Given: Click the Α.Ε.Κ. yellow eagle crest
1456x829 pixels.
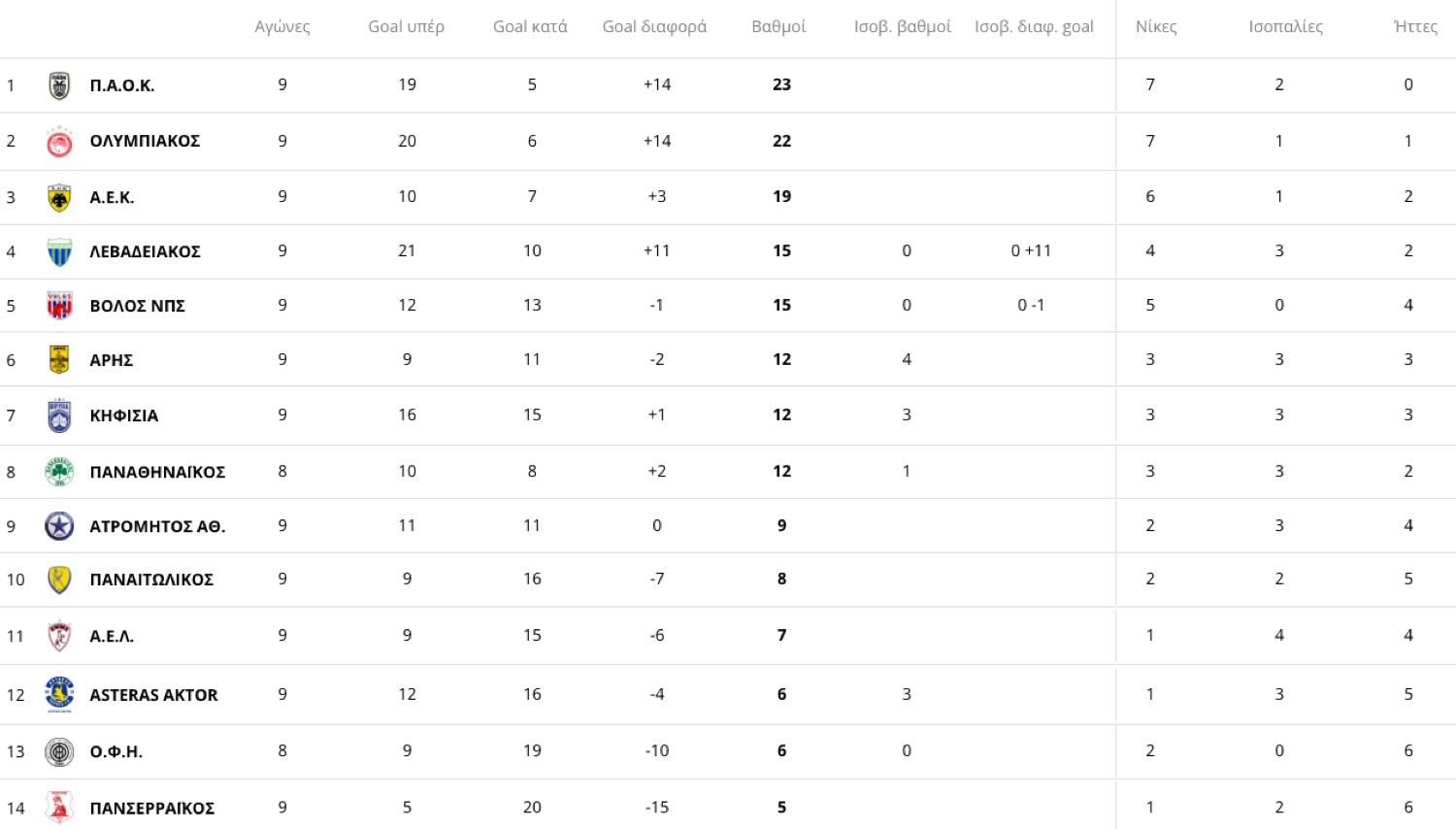Looking at the screenshot, I should [x=59, y=198].
